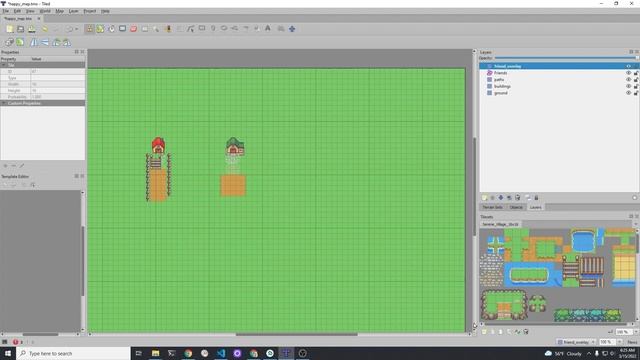
Task: Select the Stamp Brush tool
Action: click(x=89, y=29)
